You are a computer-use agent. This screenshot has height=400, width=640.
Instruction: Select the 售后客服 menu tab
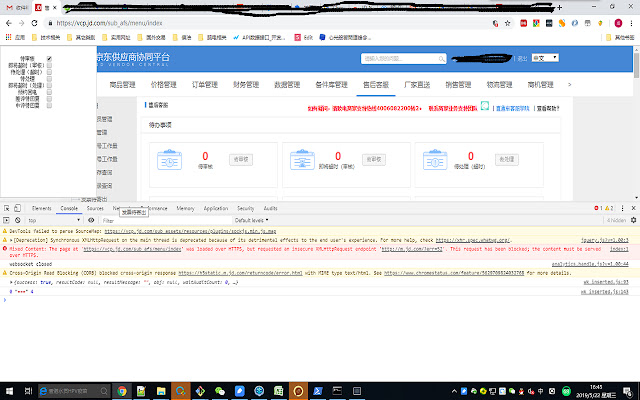point(376,84)
